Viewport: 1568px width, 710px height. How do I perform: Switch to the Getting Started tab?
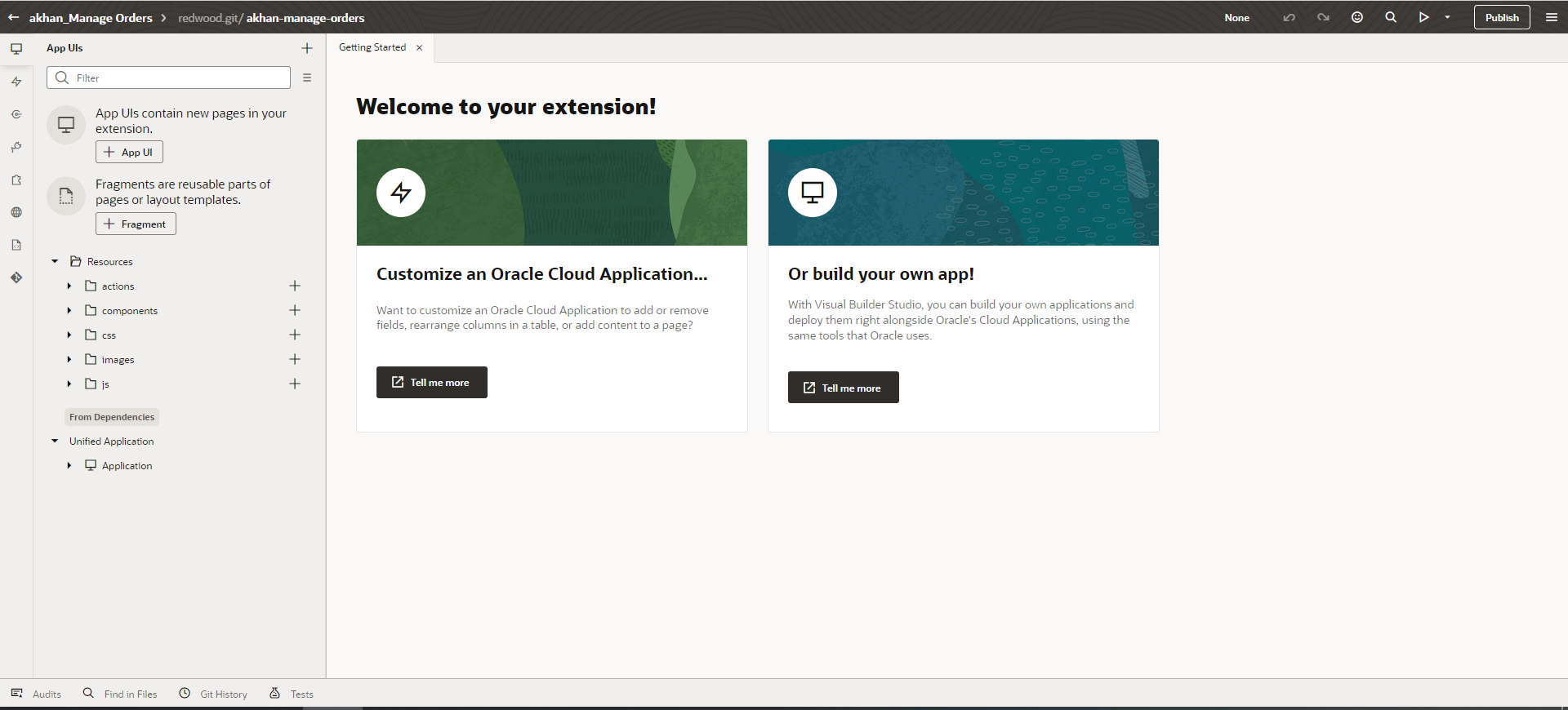click(x=372, y=47)
